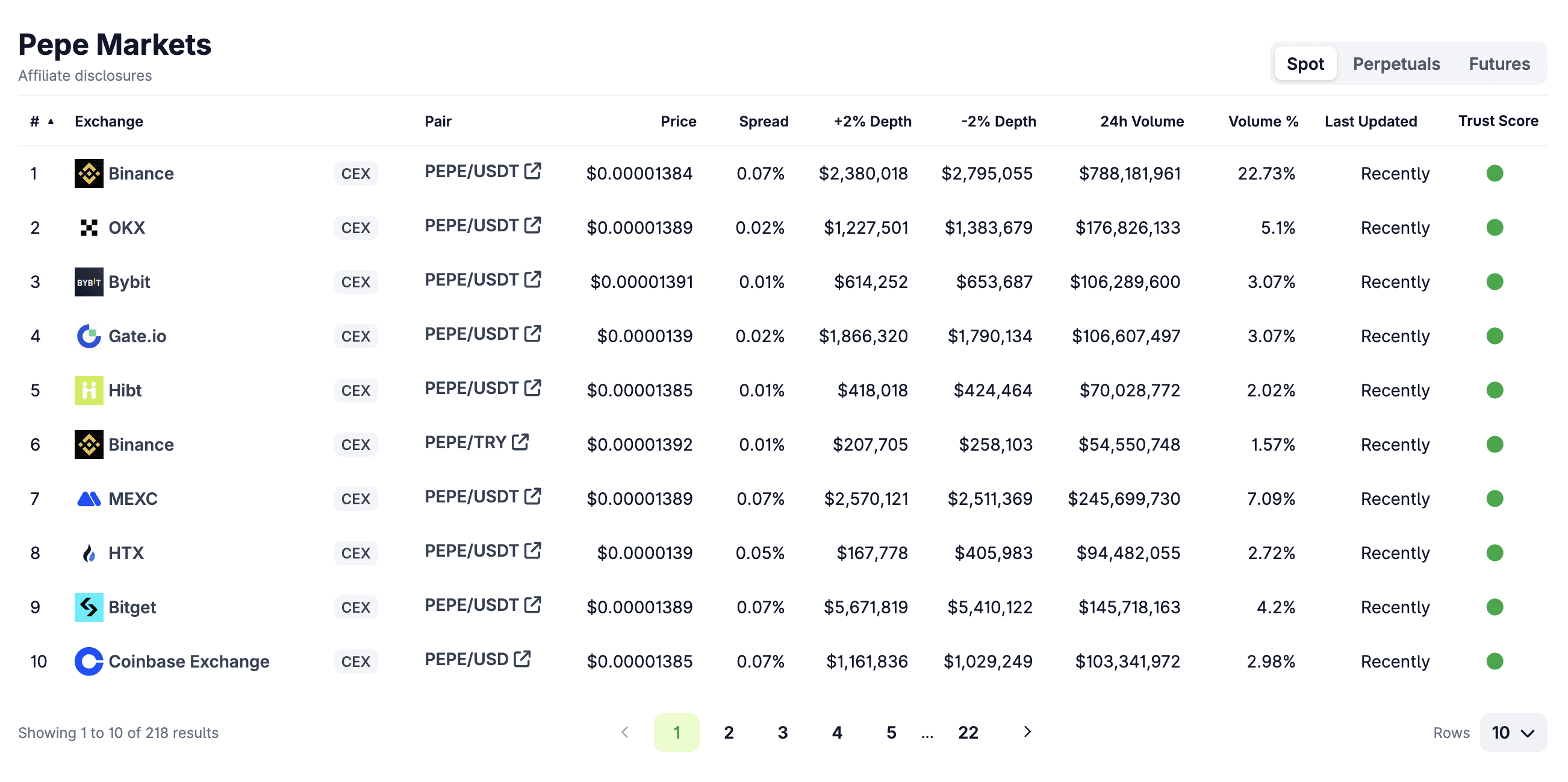The image size is (1568, 782).
Task: Click the Coinbase Exchange logo
Action: pos(89,662)
